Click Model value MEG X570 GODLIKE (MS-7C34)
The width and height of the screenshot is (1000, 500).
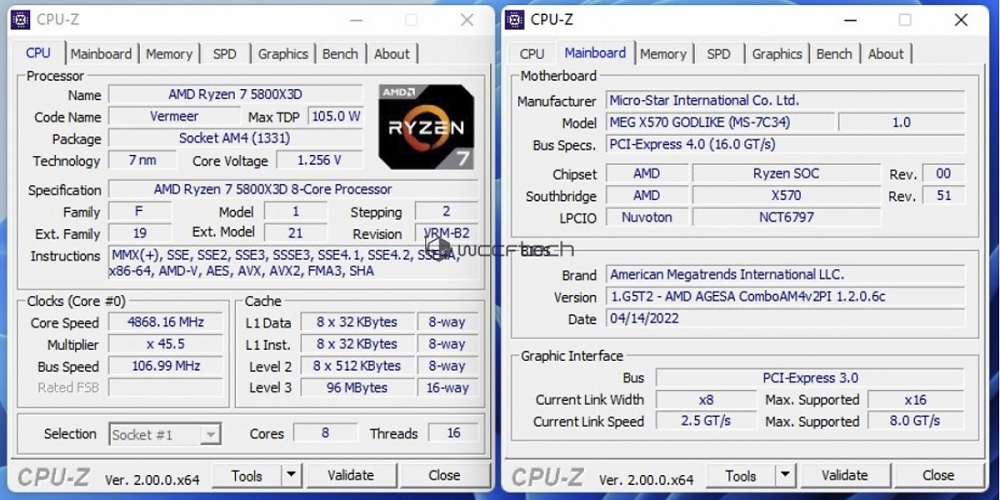coord(719,122)
